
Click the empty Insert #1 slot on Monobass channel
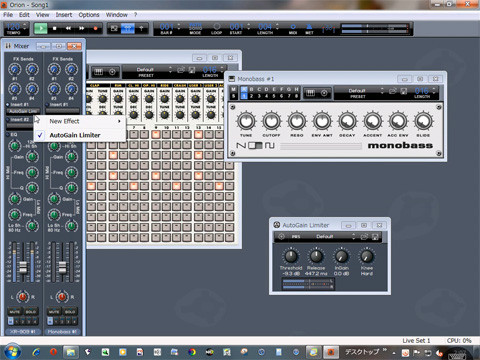click(63, 111)
